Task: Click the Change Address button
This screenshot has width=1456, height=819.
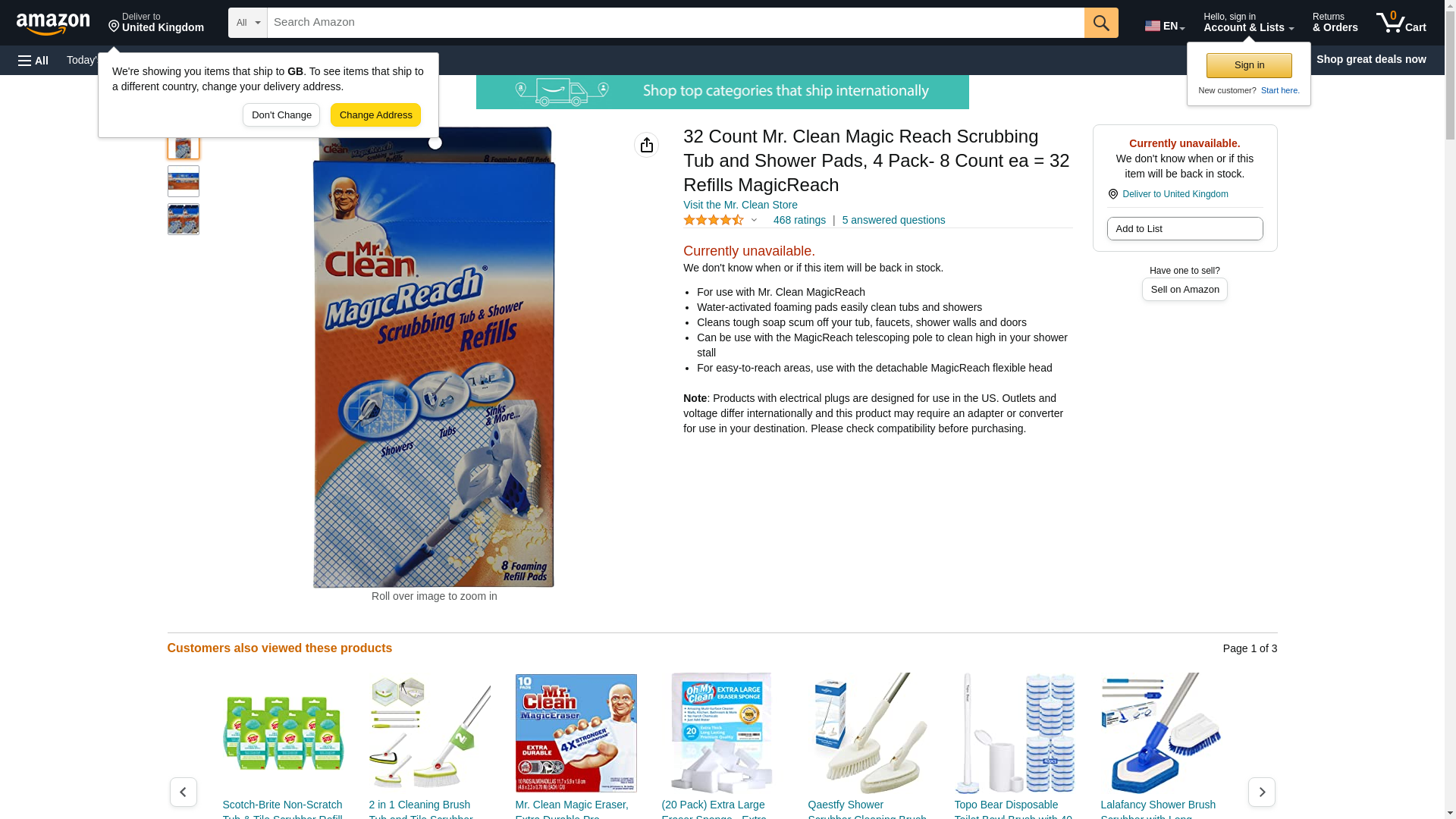Action: (375, 115)
